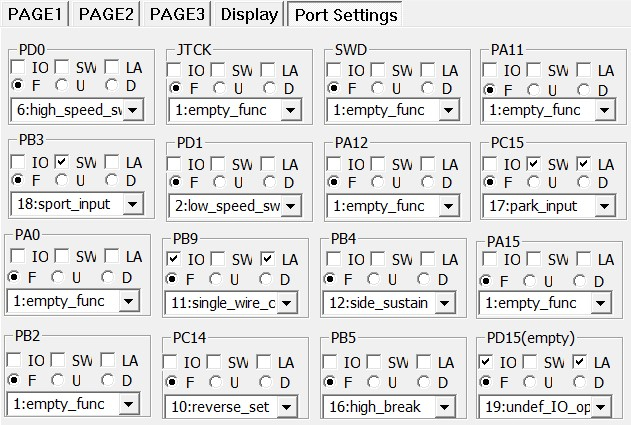
Task: Enable the IO checkbox for PD0
Action: tap(17, 69)
